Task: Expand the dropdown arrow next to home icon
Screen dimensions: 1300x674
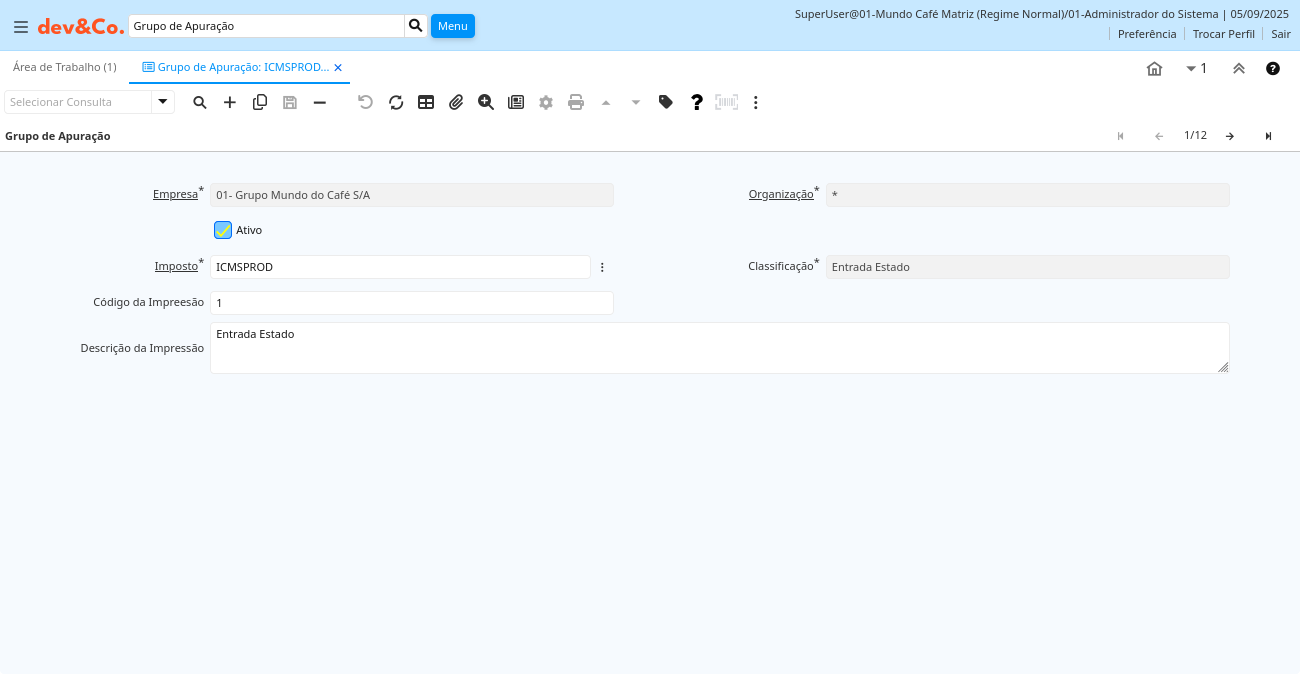Action: click(1191, 69)
